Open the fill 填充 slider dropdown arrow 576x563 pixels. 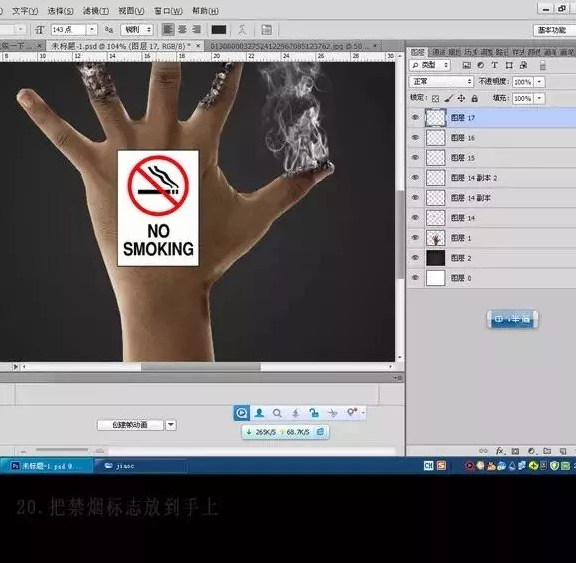[x=540, y=98]
